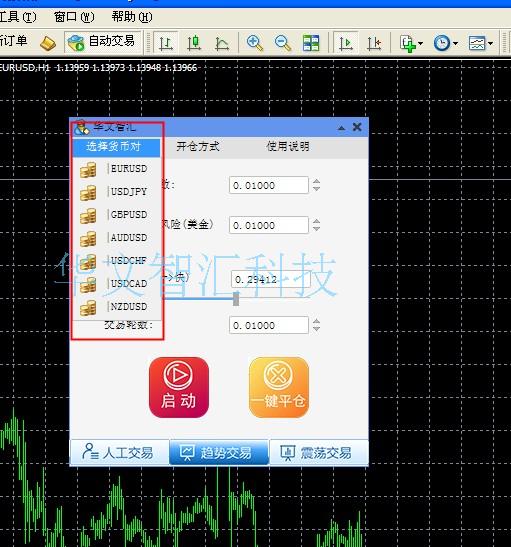Zoom out of the chart

point(283,43)
